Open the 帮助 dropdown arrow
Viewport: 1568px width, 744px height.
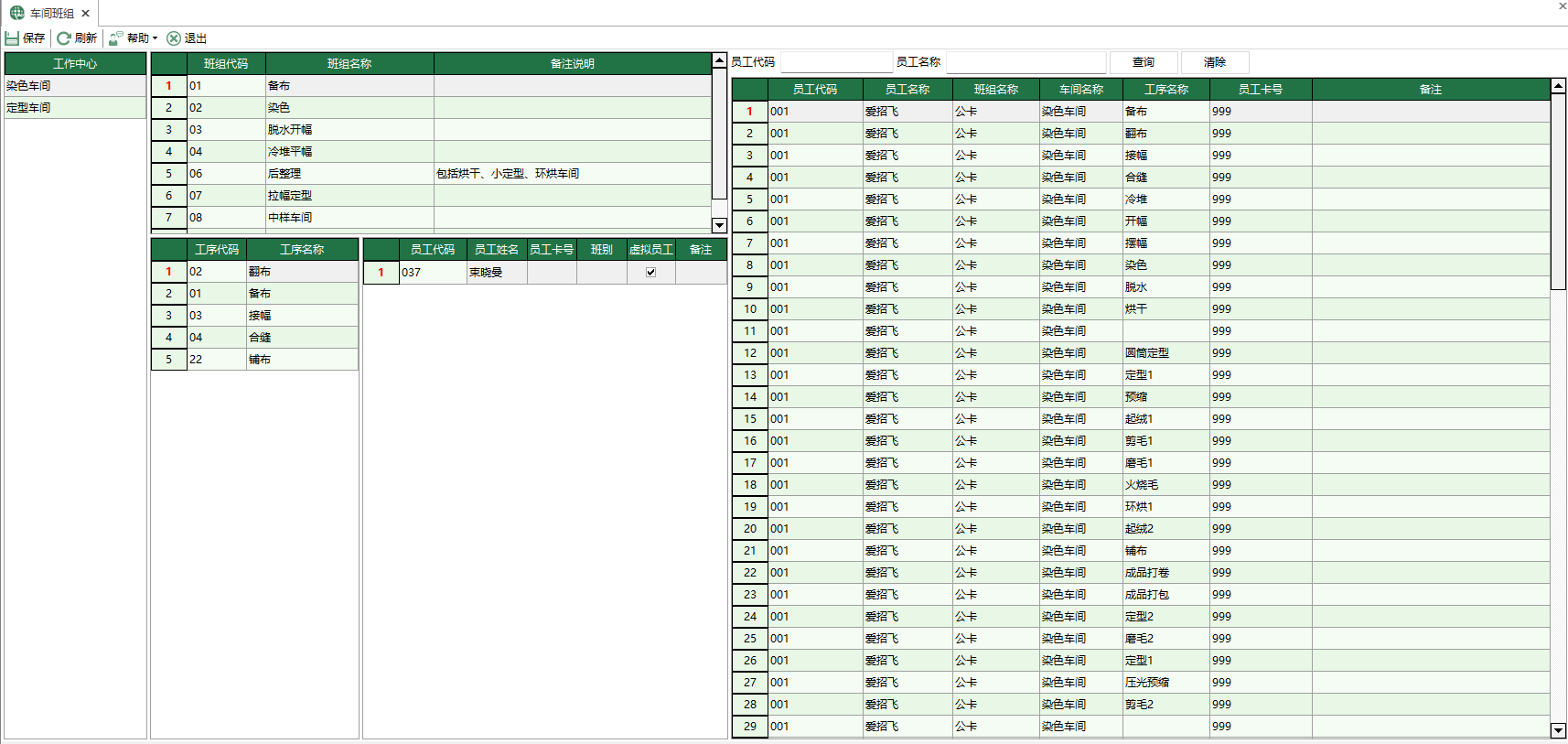(x=156, y=38)
